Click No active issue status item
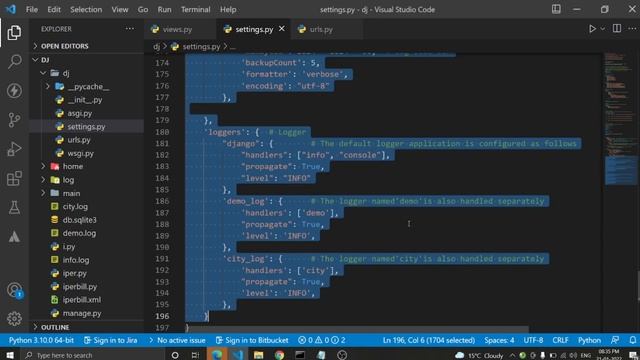Viewport: 640px width, 360px height. pos(177,340)
